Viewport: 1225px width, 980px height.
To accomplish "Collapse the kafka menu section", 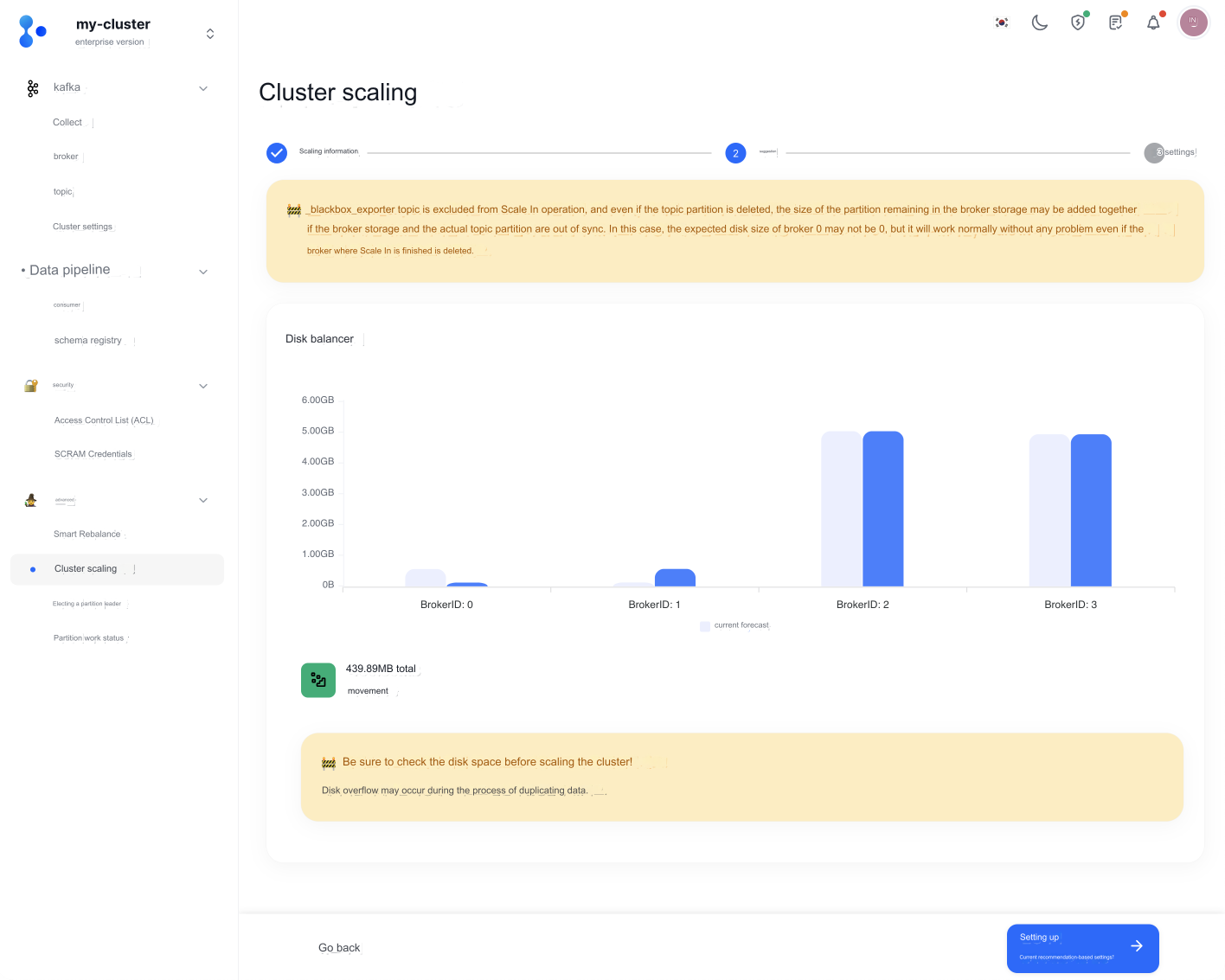I will (203, 88).
